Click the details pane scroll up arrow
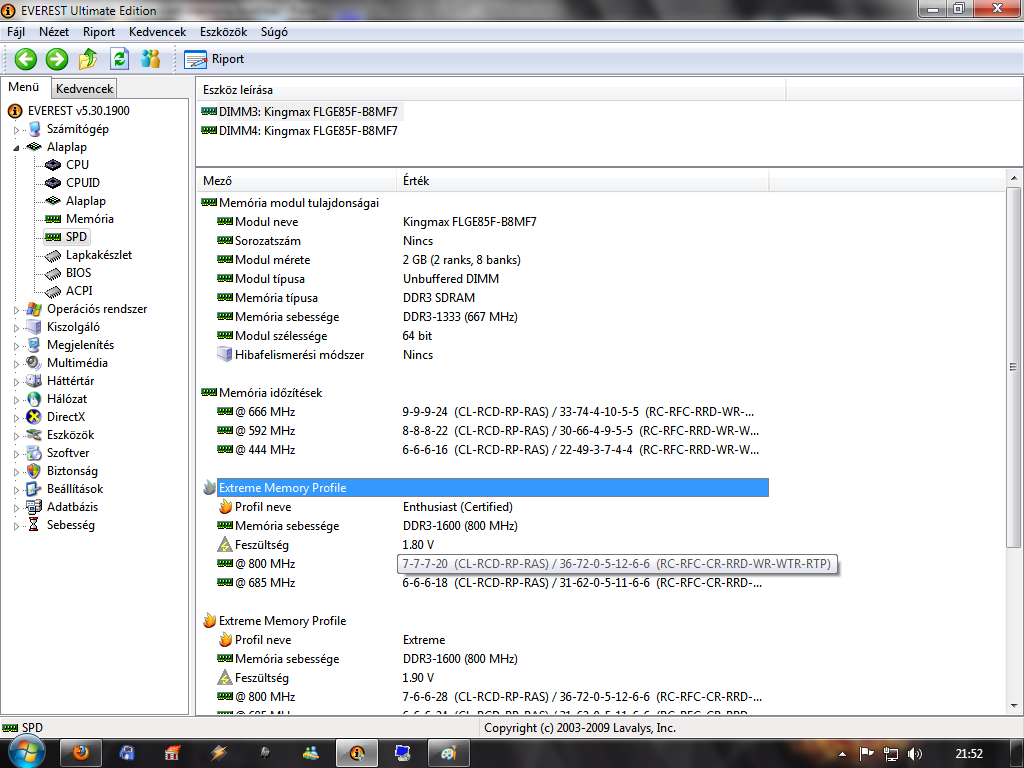Screen dimensions: 1024x768 tap(1014, 177)
